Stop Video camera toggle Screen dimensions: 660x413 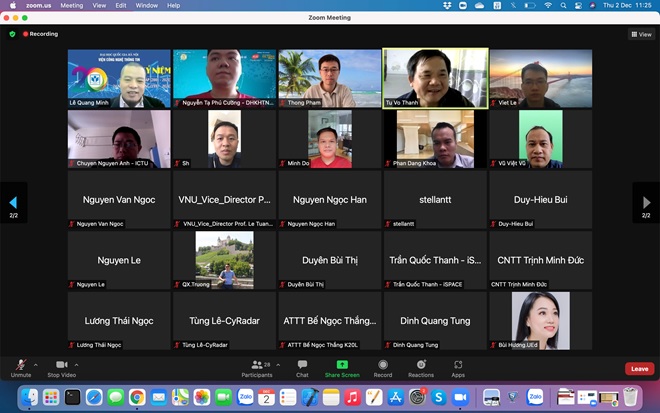point(61,367)
